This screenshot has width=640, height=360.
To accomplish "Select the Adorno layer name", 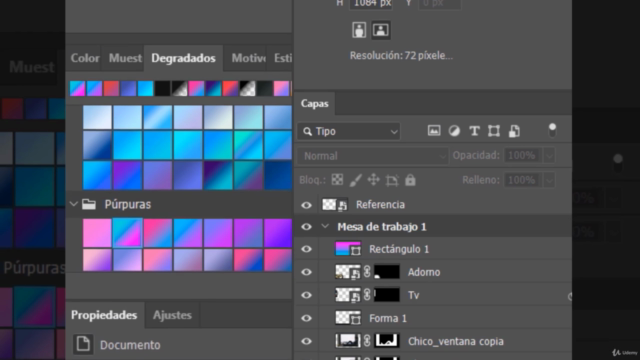I will coord(424,272).
